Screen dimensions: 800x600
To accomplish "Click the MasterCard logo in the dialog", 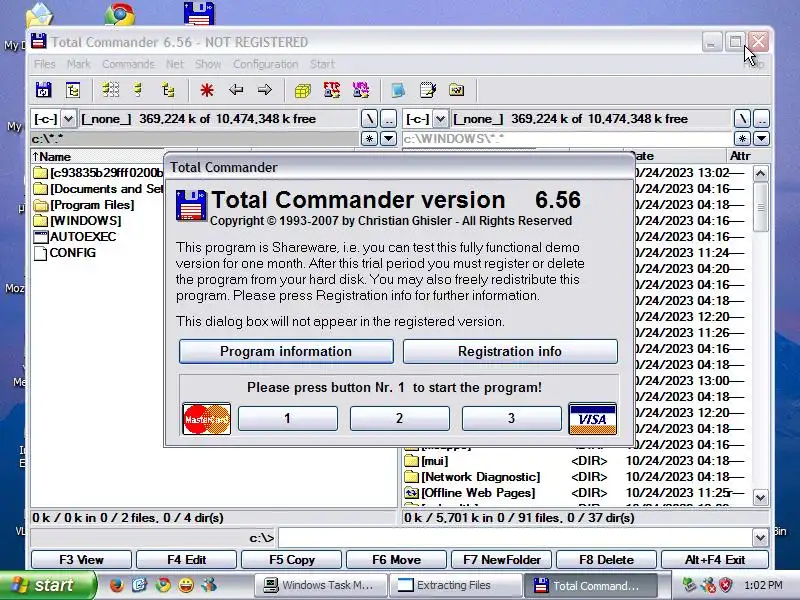I will tap(207, 419).
